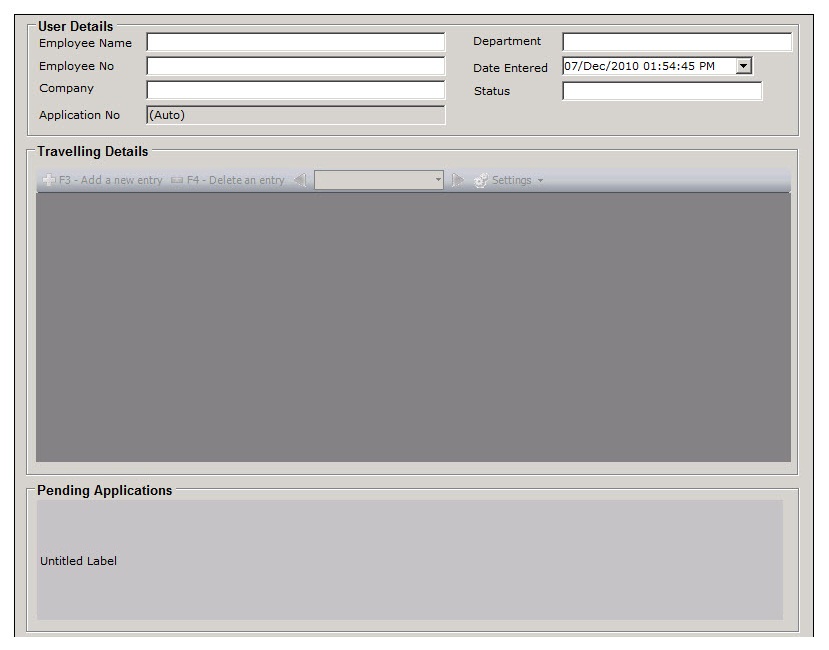The height and width of the screenshot is (650, 829).
Task: Expand the Settings dropdown arrow
Action: (x=540, y=181)
